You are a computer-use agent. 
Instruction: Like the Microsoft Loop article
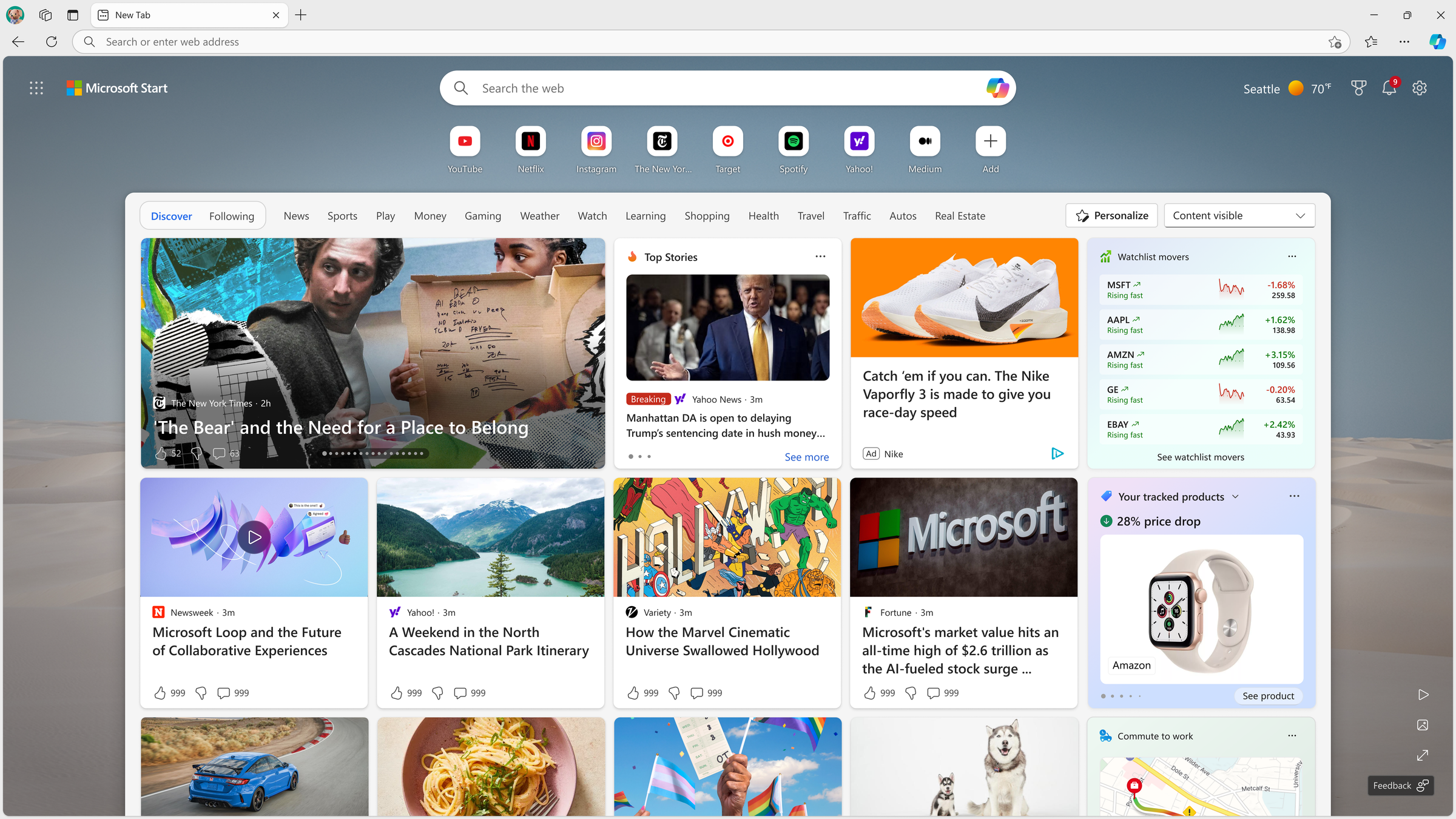click(160, 693)
